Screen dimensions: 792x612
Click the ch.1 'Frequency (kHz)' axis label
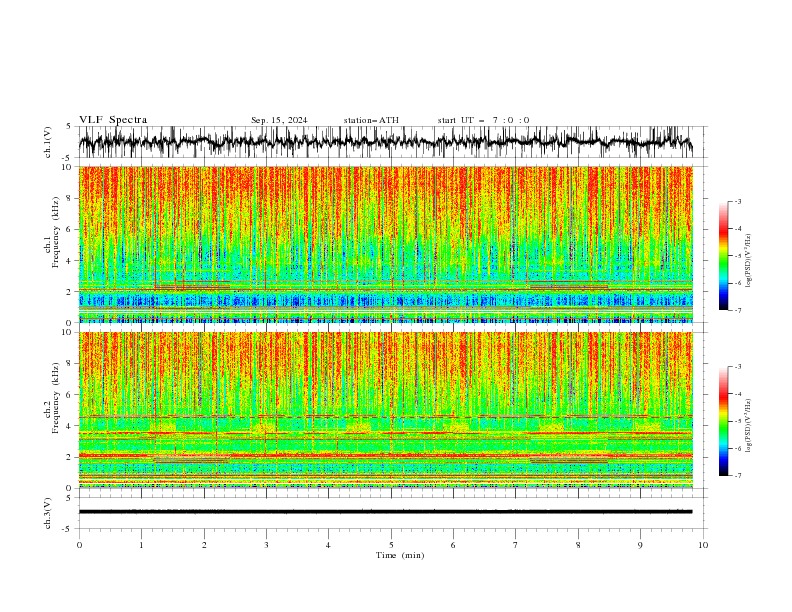(56, 233)
